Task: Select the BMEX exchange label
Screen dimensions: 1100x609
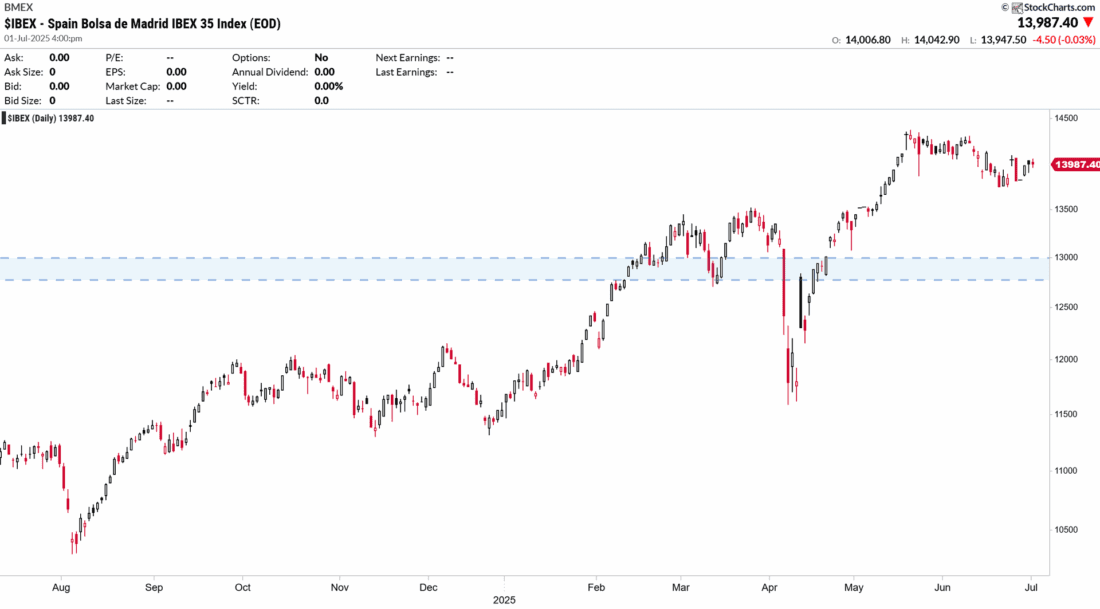Action: (x=18, y=7)
